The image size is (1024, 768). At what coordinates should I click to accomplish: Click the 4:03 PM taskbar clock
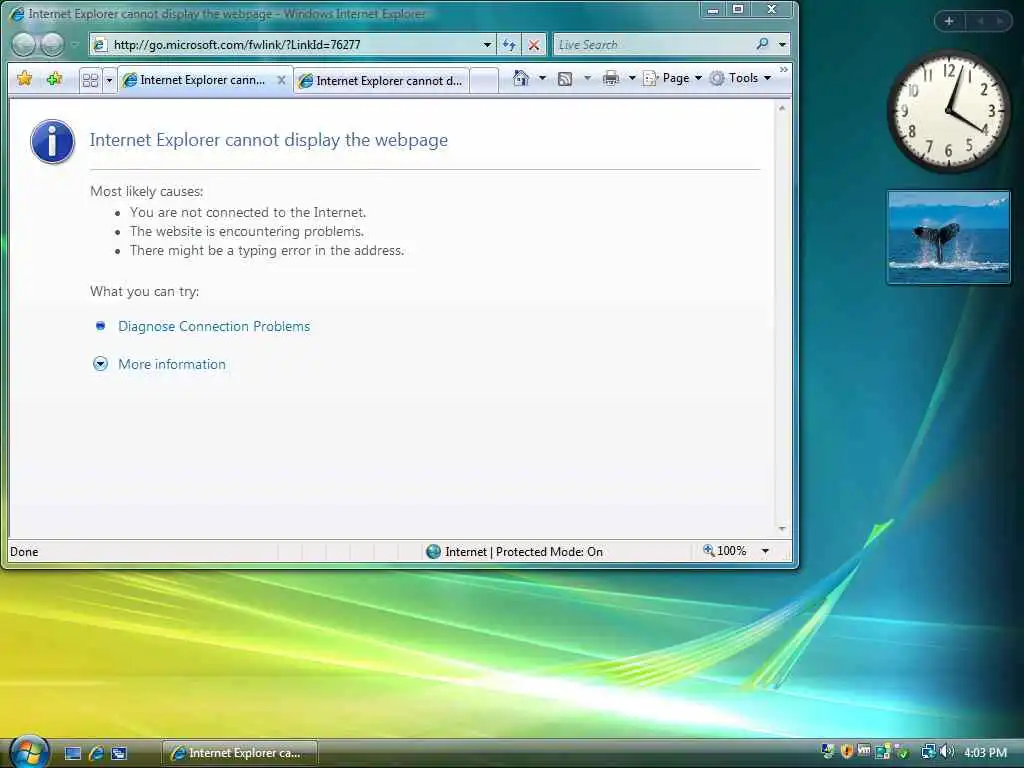point(985,752)
